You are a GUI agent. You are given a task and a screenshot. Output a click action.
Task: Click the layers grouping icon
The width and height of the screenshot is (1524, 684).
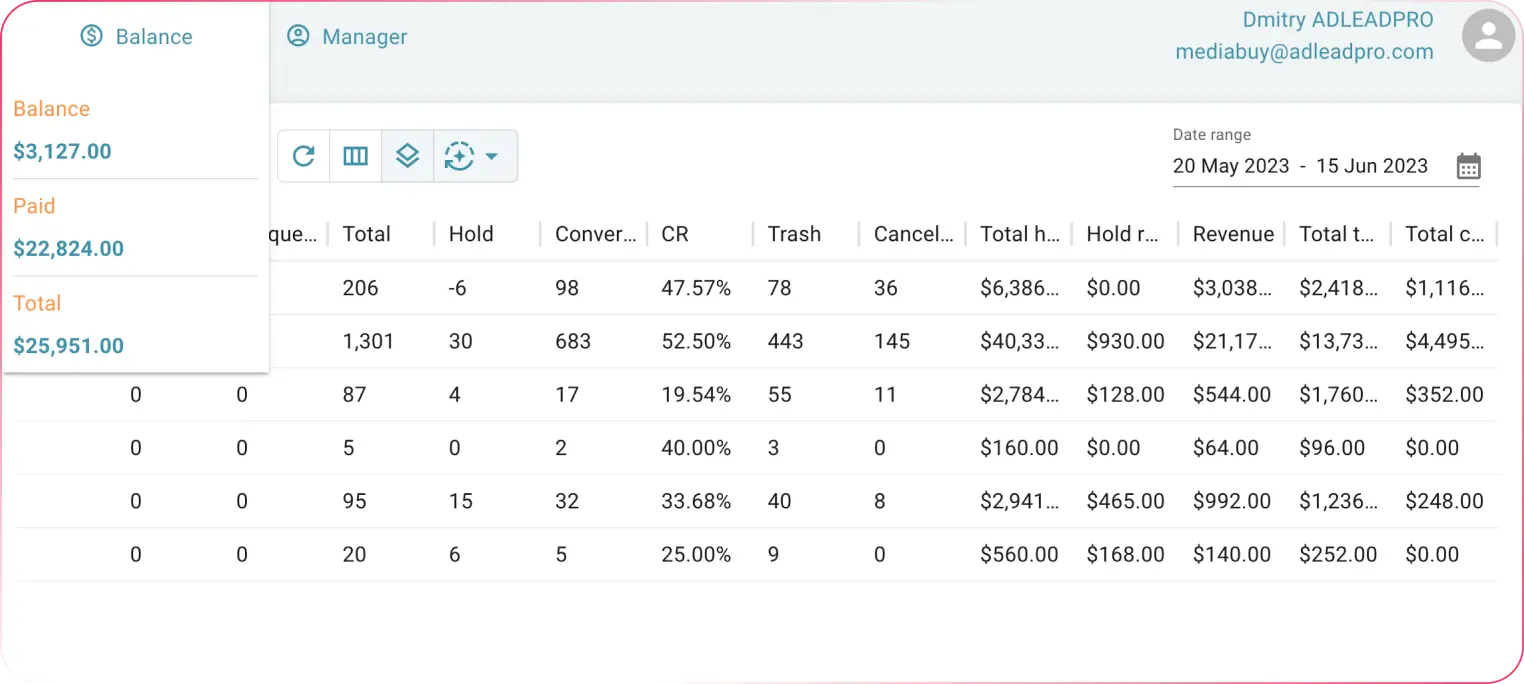(407, 156)
